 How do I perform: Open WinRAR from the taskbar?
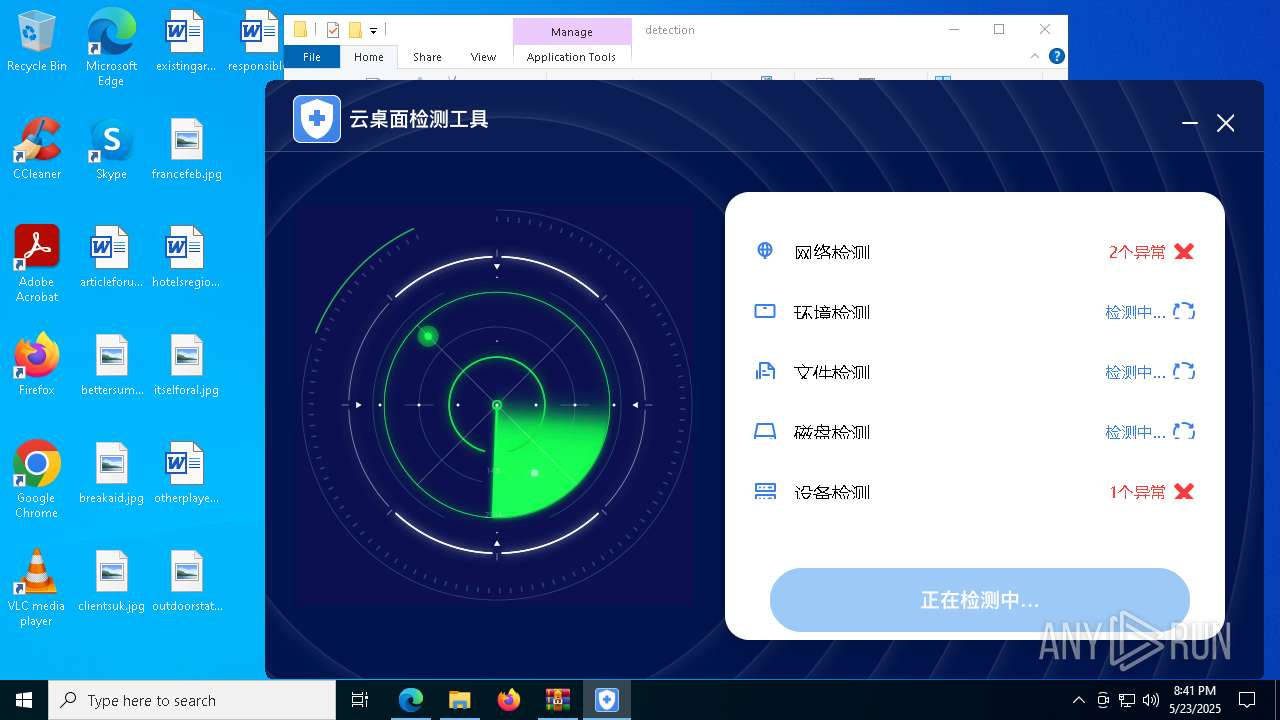(x=557, y=700)
